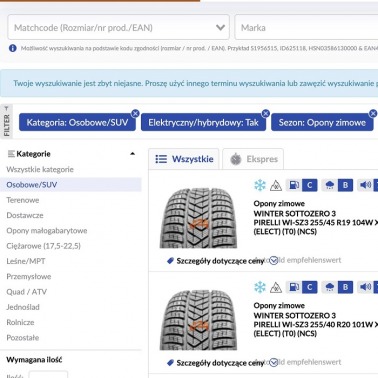Select Terenowe category
Image resolution: width=378 pixels, height=378 pixels.
coord(23,200)
